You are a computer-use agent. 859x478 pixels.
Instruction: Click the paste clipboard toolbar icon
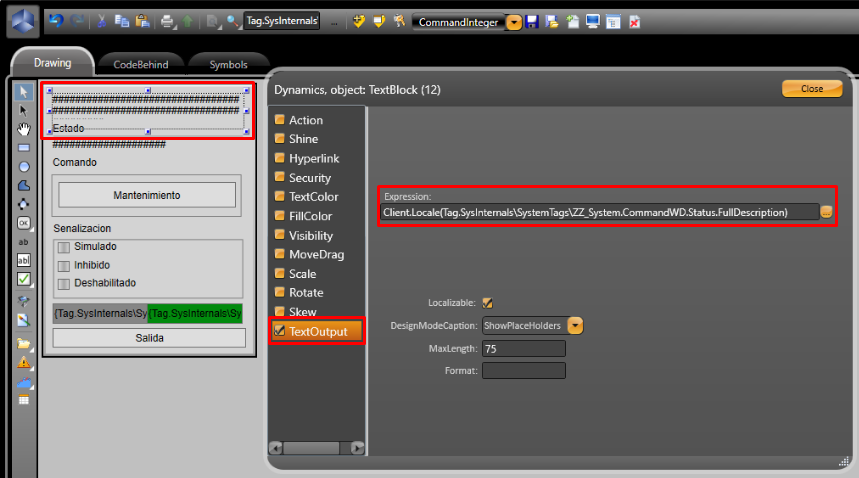coord(141,21)
